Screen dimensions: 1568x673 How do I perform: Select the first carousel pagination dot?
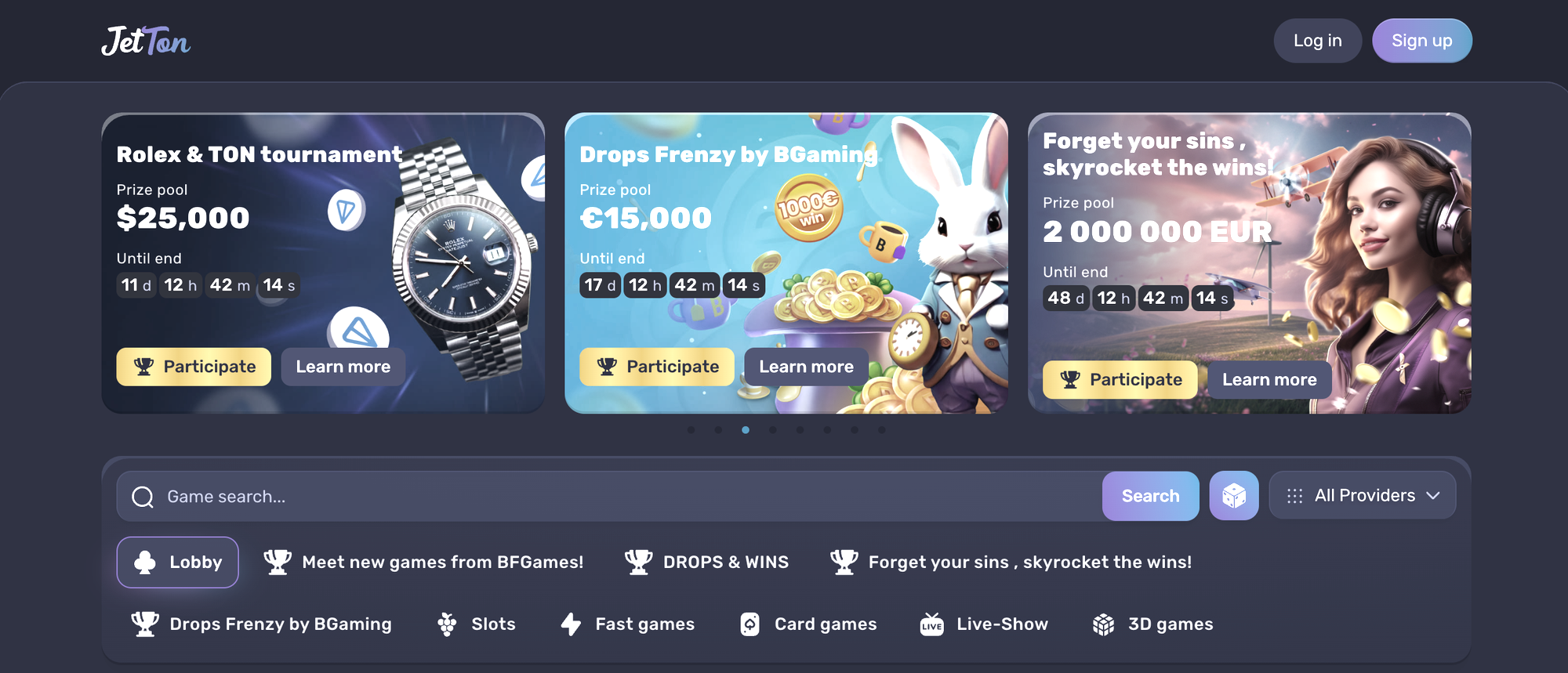click(691, 429)
